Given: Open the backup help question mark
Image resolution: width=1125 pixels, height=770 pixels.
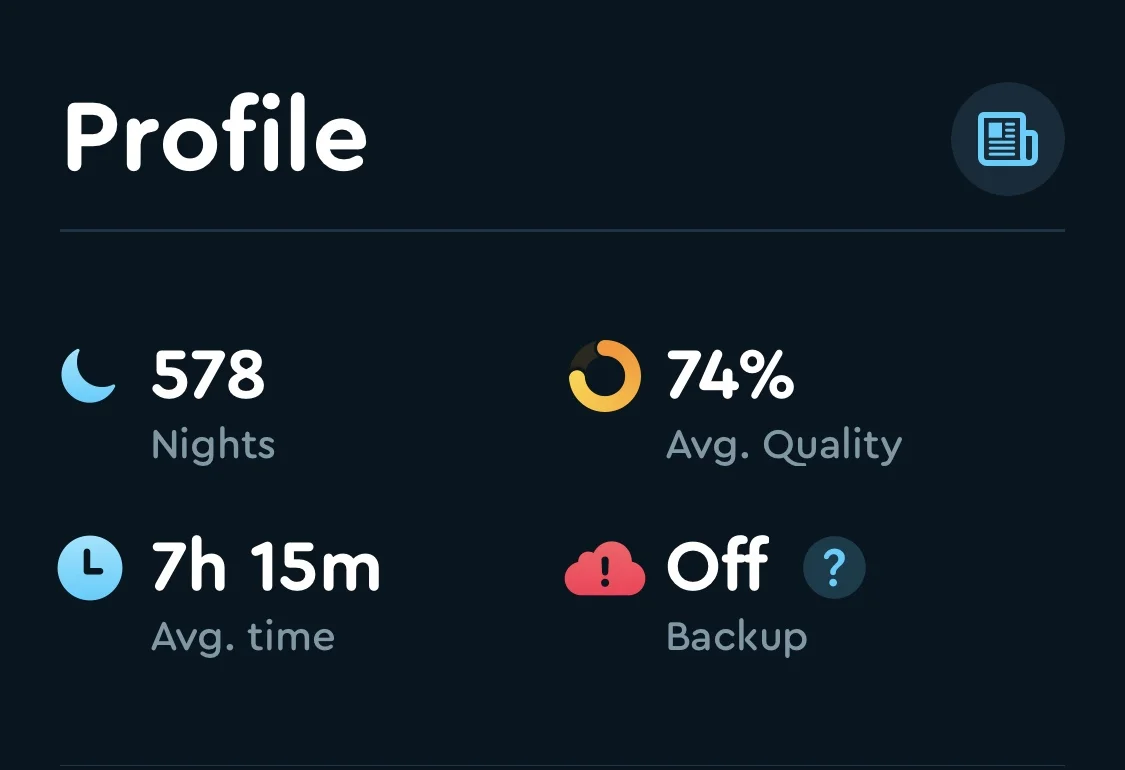Looking at the screenshot, I should point(834,568).
